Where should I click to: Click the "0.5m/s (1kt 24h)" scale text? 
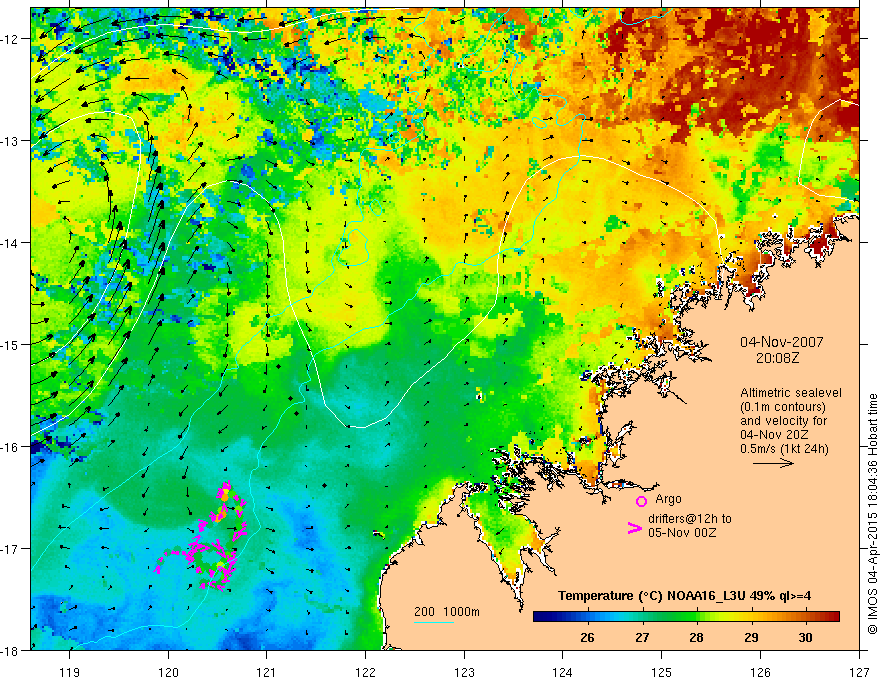point(784,449)
